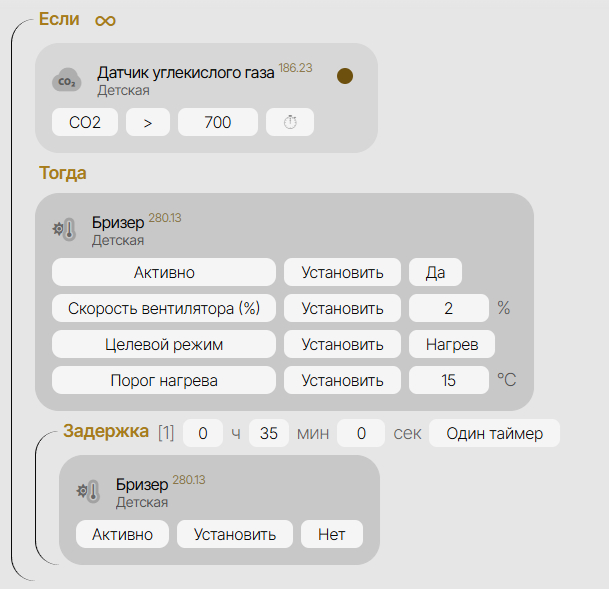Click the breezer icon in delay block
609x589 pixels.
88,491
